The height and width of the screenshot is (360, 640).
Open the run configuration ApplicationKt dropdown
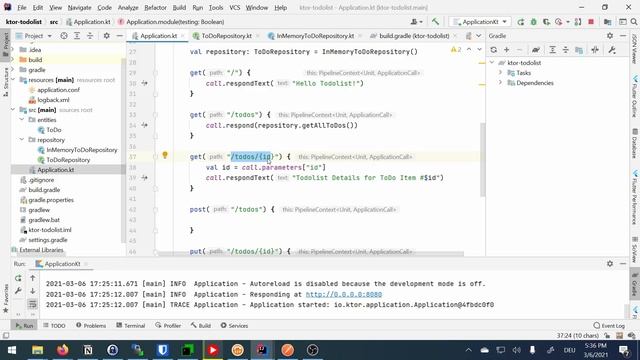(480, 22)
